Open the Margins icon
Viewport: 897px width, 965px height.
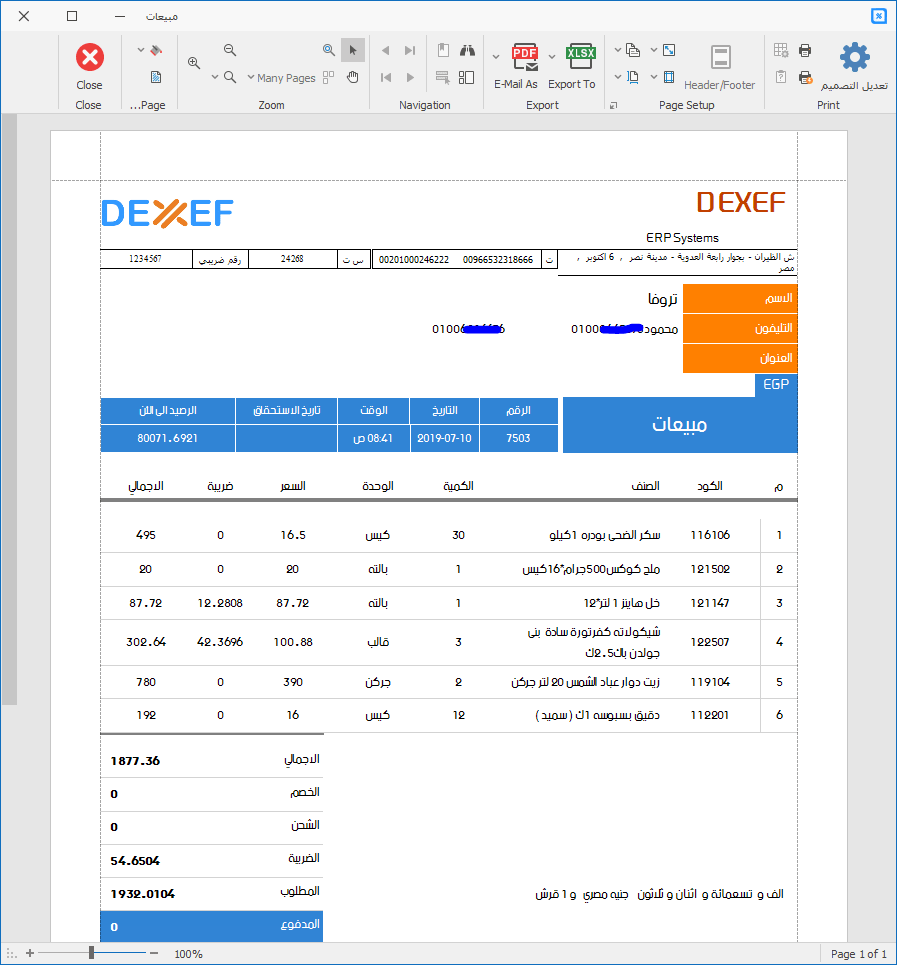click(669, 77)
